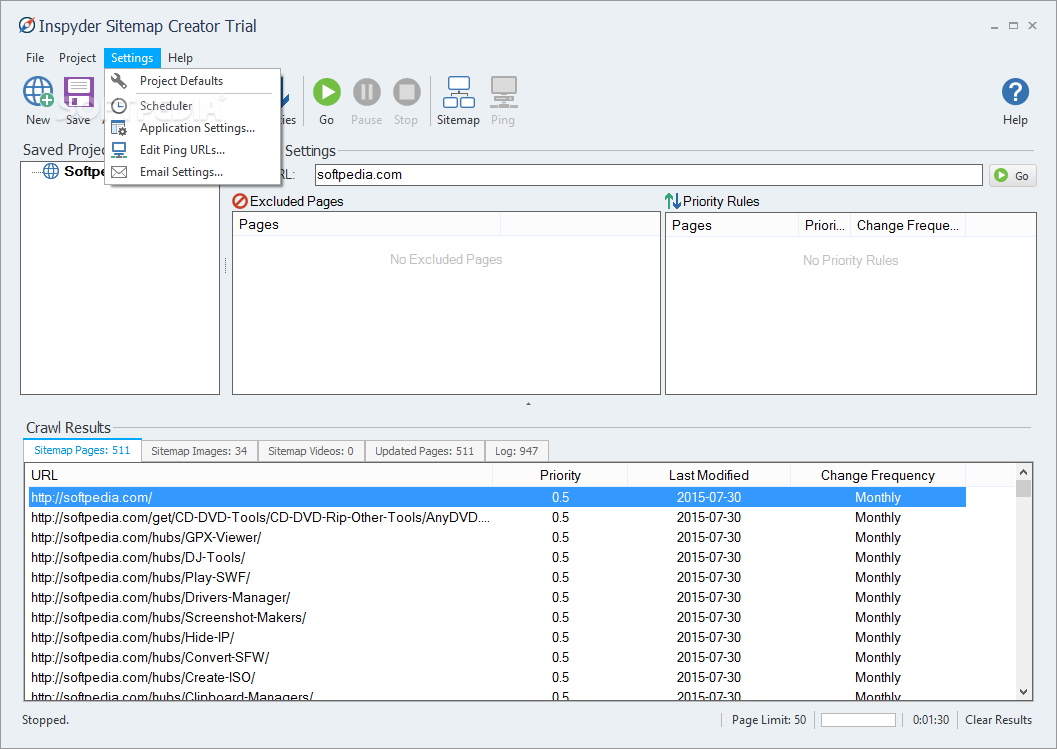Click the Priority Rules arrows icon

(x=672, y=201)
